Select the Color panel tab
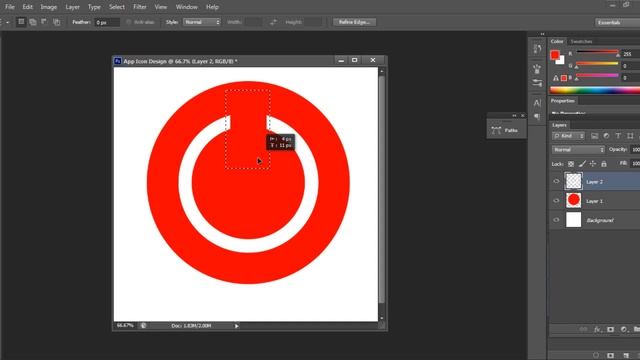 pyautogui.click(x=557, y=42)
